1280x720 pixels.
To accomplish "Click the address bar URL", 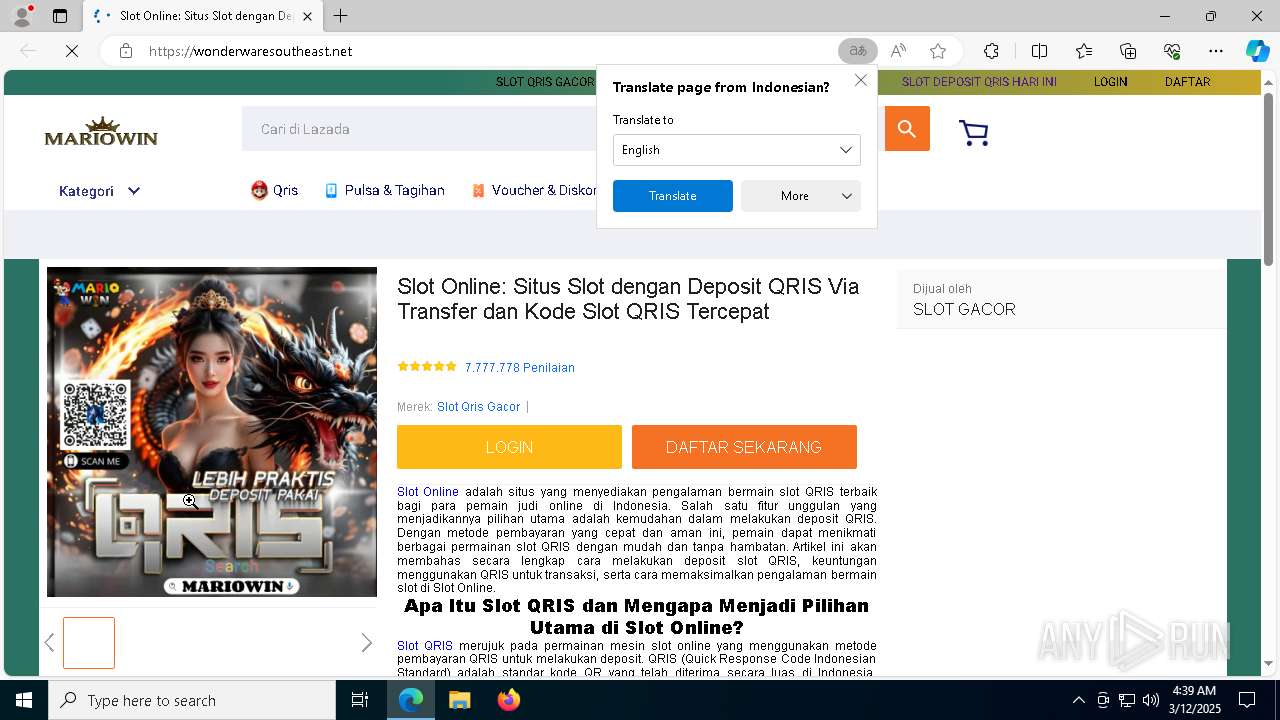I will [x=250, y=51].
